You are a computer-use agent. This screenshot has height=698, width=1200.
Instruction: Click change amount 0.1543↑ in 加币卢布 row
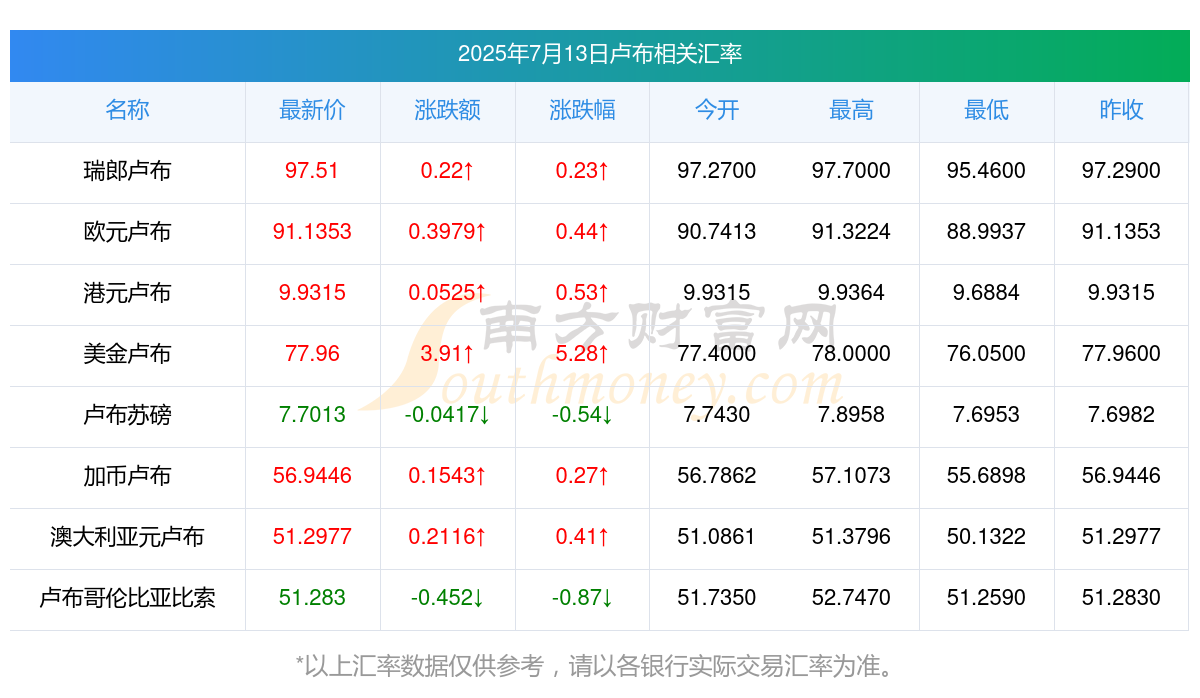[447, 476]
